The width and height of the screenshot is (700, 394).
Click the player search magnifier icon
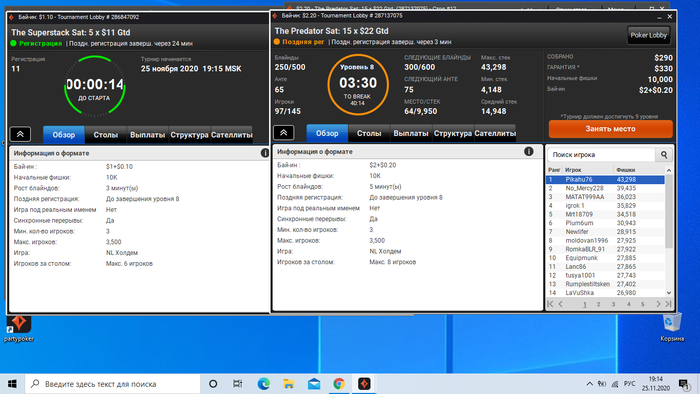[664, 155]
